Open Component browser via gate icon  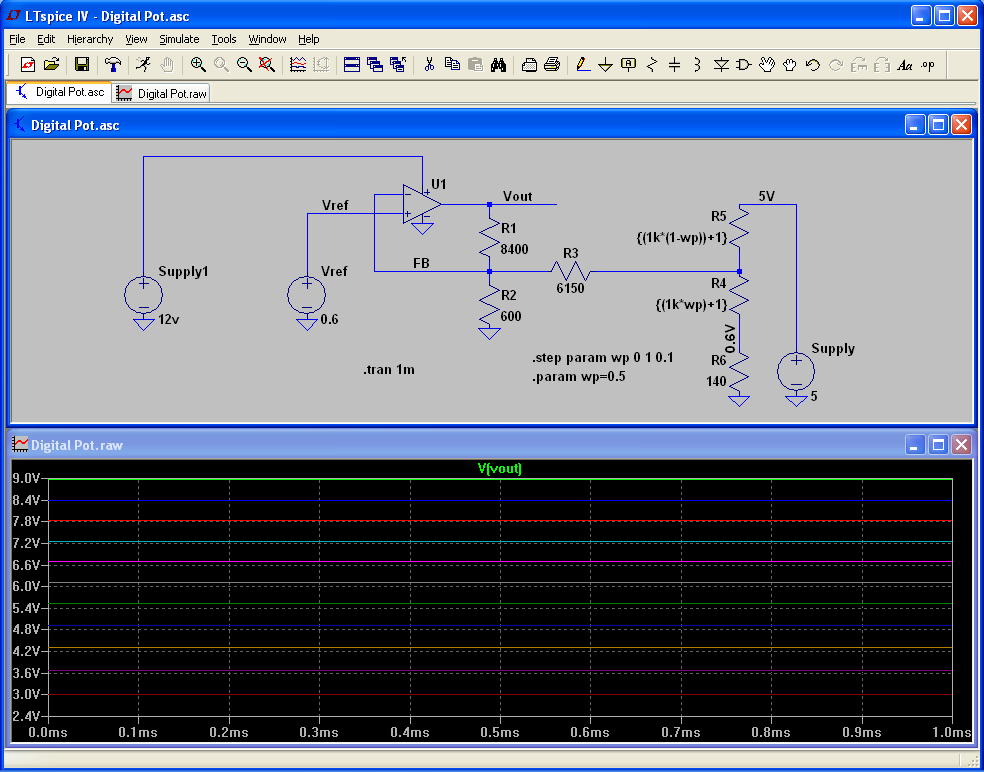click(744, 64)
